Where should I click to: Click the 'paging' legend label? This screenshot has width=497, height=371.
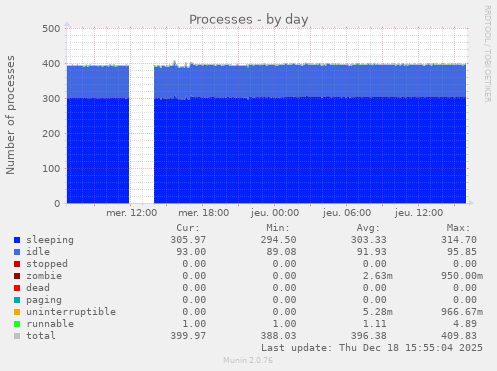click(44, 300)
